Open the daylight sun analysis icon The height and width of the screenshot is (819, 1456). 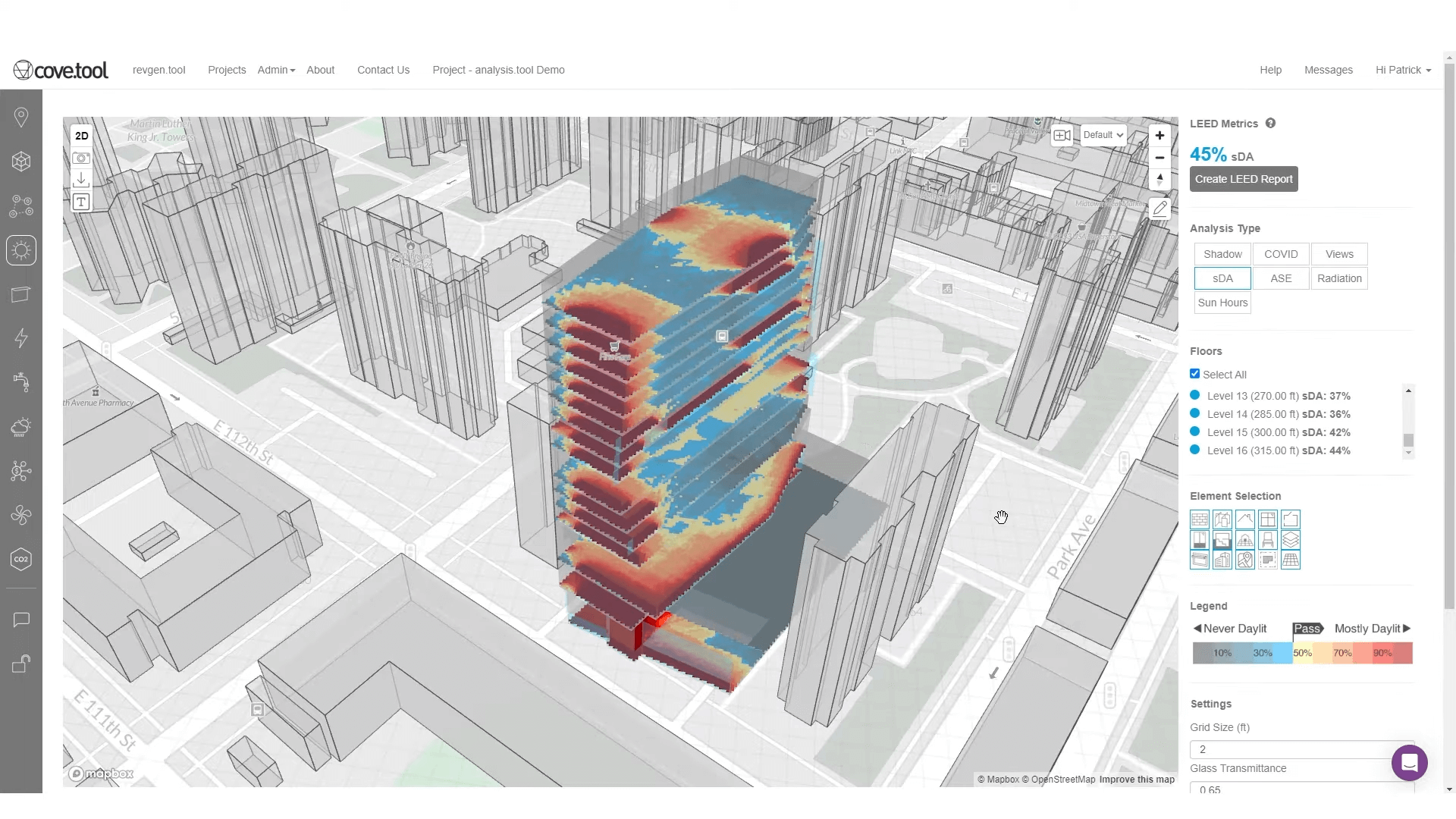point(21,250)
